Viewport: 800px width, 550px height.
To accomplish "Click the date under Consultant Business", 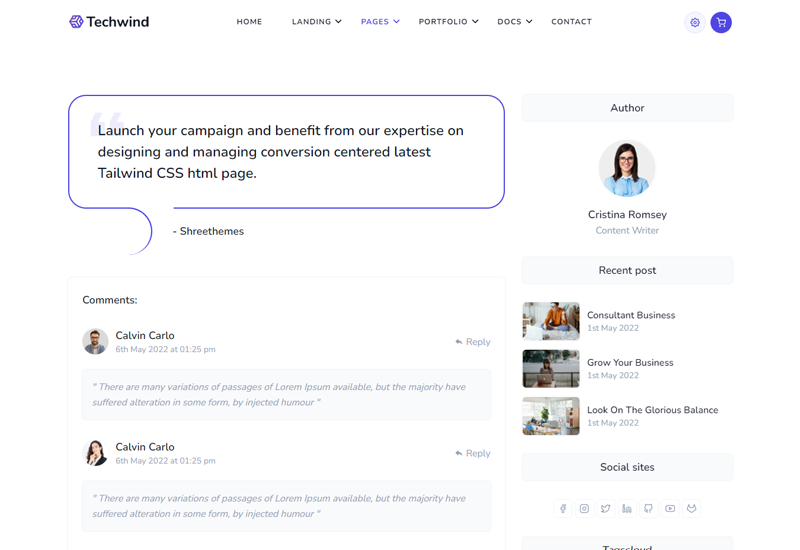I will (613, 328).
